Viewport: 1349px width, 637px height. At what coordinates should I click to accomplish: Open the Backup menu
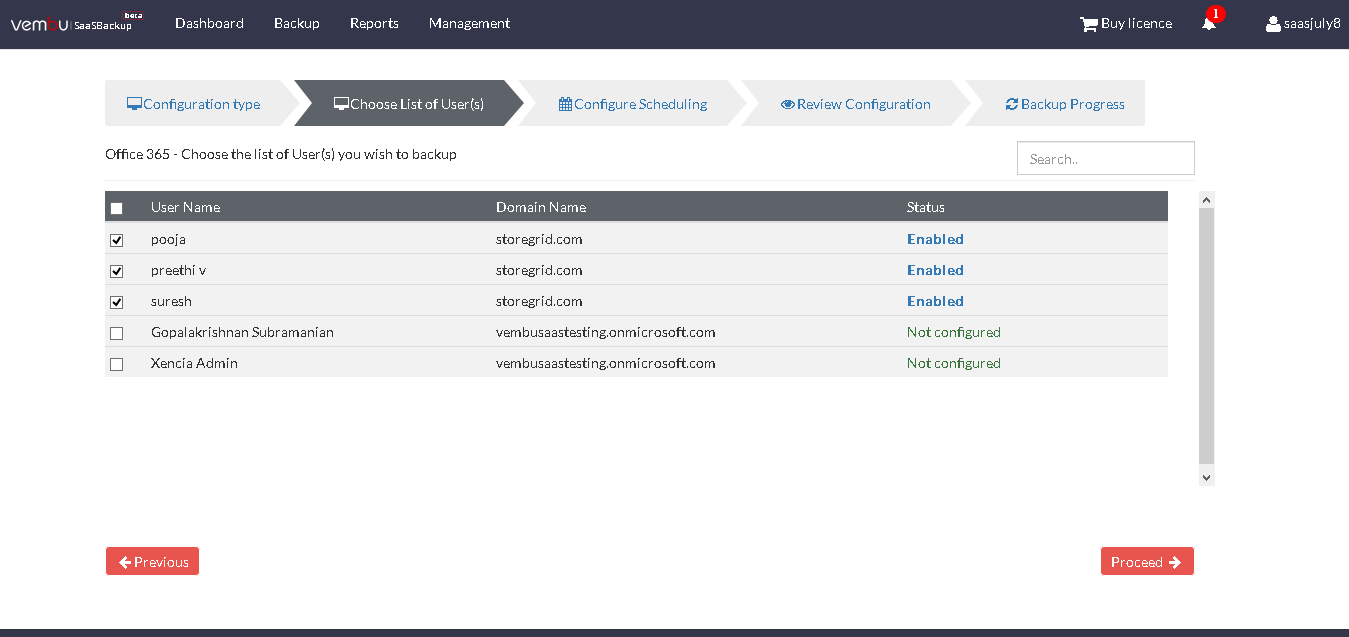coord(297,23)
